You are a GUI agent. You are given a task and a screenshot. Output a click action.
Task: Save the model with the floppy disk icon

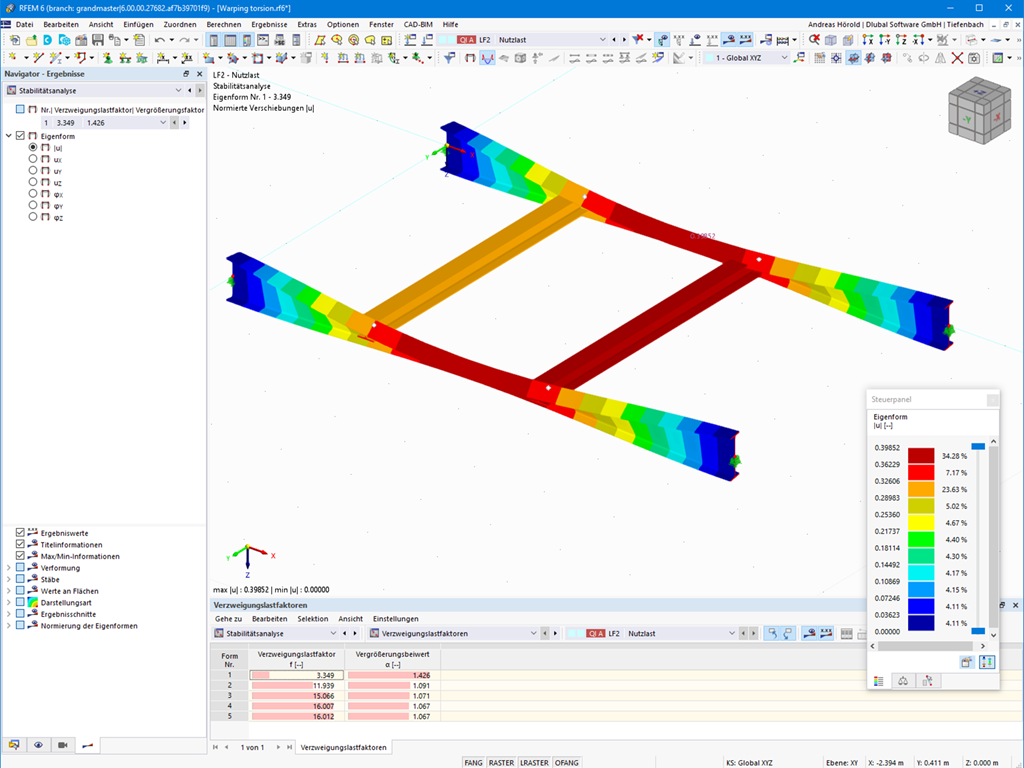(x=97, y=40)
